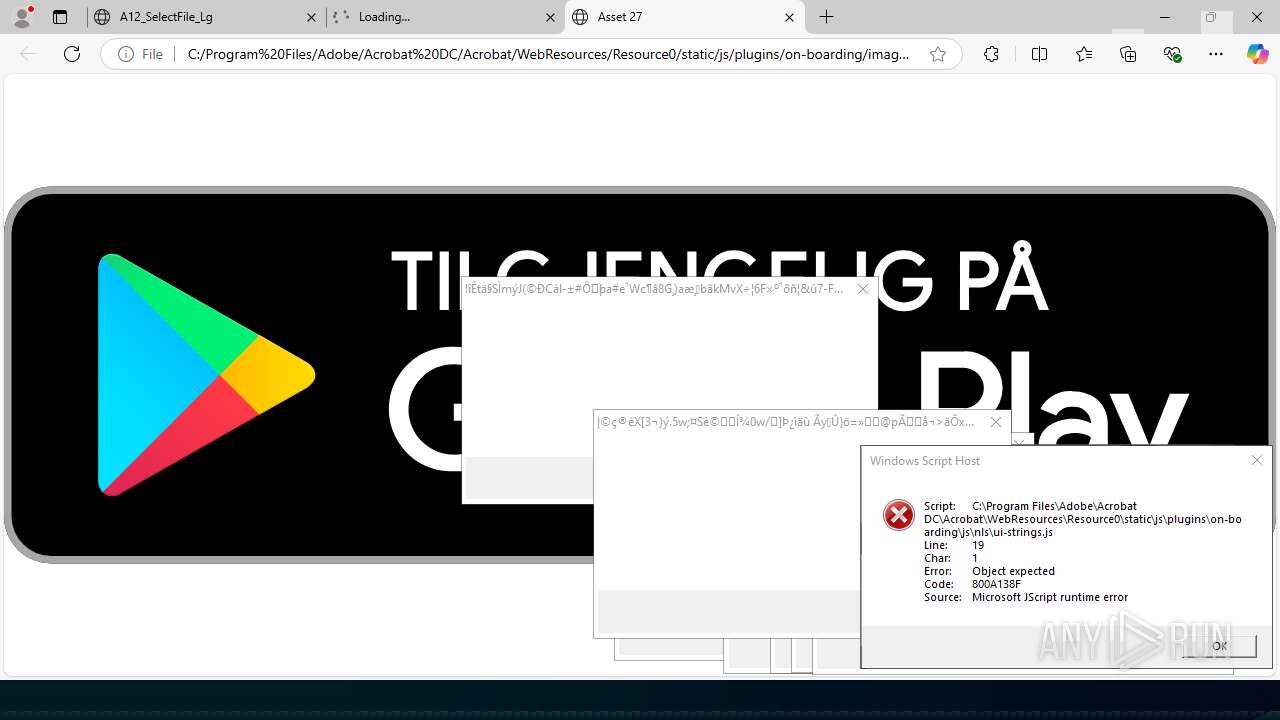Close the upper garbled-title dialog
Viewport: 1280px width, 720px height.
(x=863, y=289)
